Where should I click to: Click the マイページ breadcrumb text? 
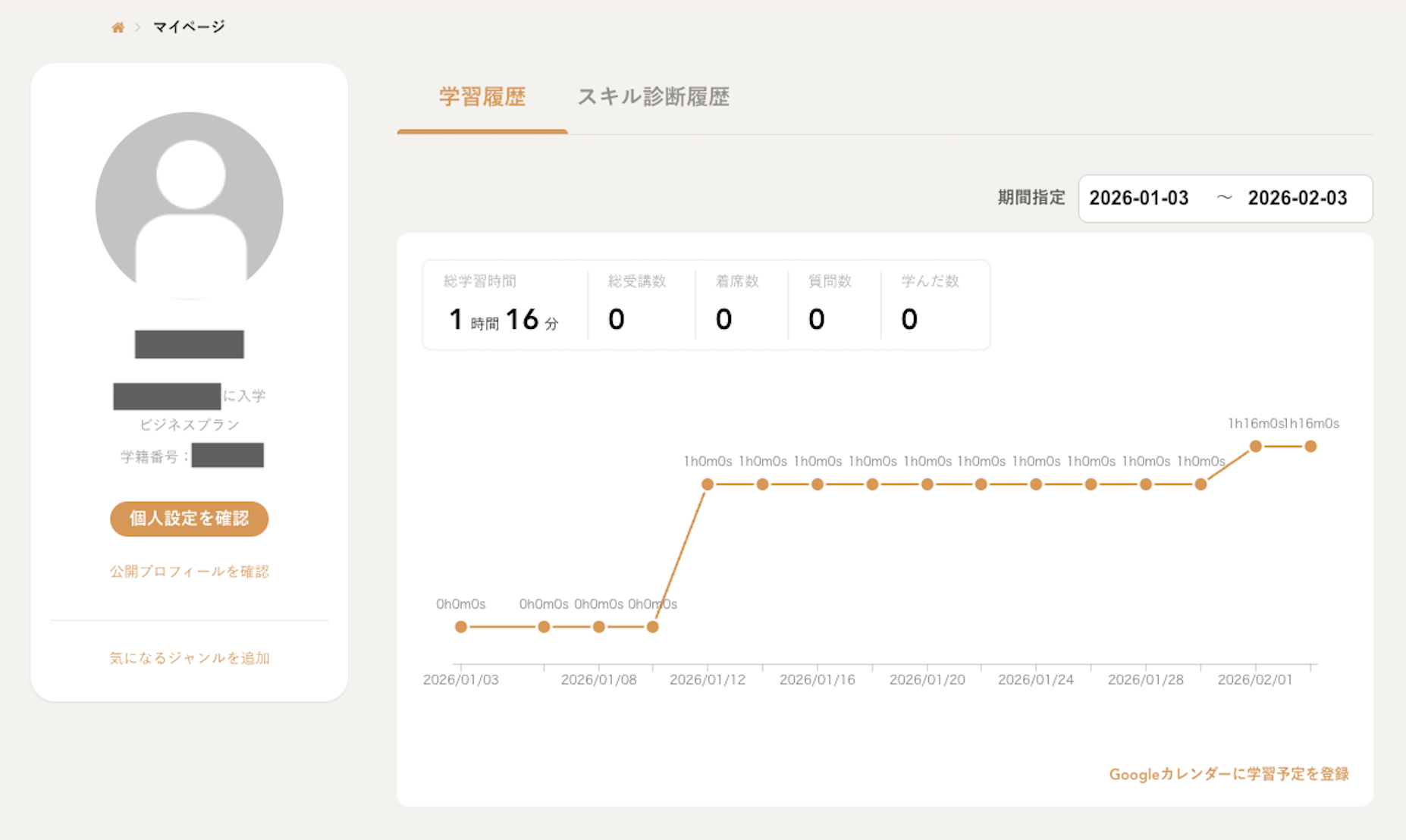(189, 27)
